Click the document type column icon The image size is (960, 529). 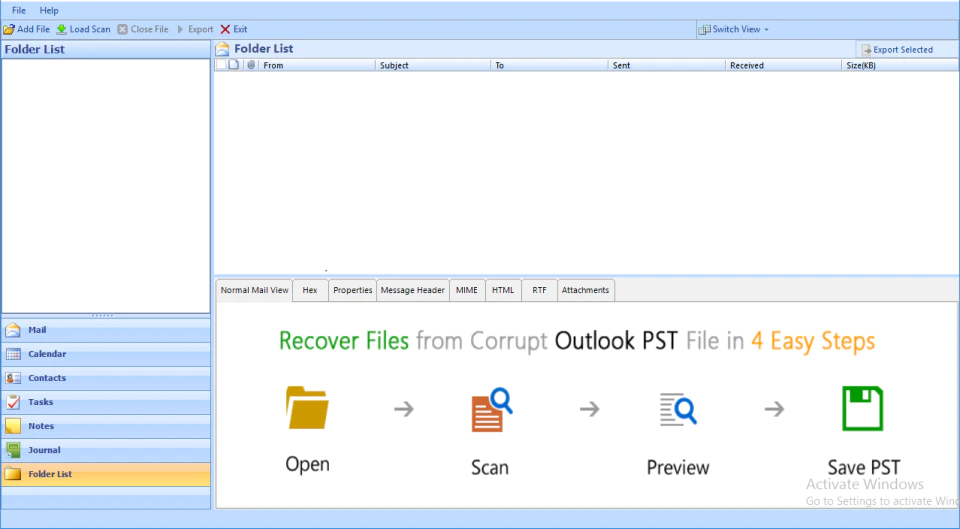tap(234, 65)
